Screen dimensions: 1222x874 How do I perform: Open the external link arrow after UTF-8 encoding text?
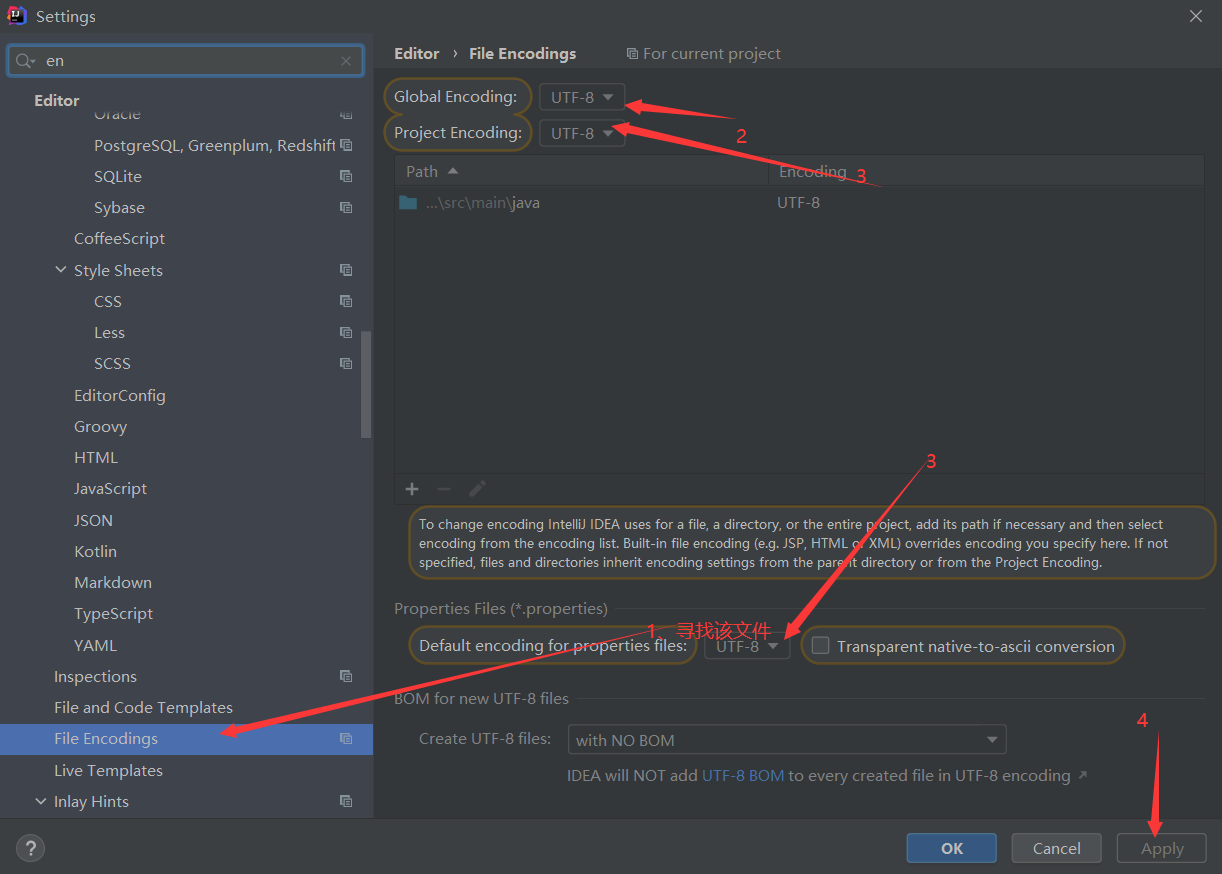click(x=1082, y=775)
